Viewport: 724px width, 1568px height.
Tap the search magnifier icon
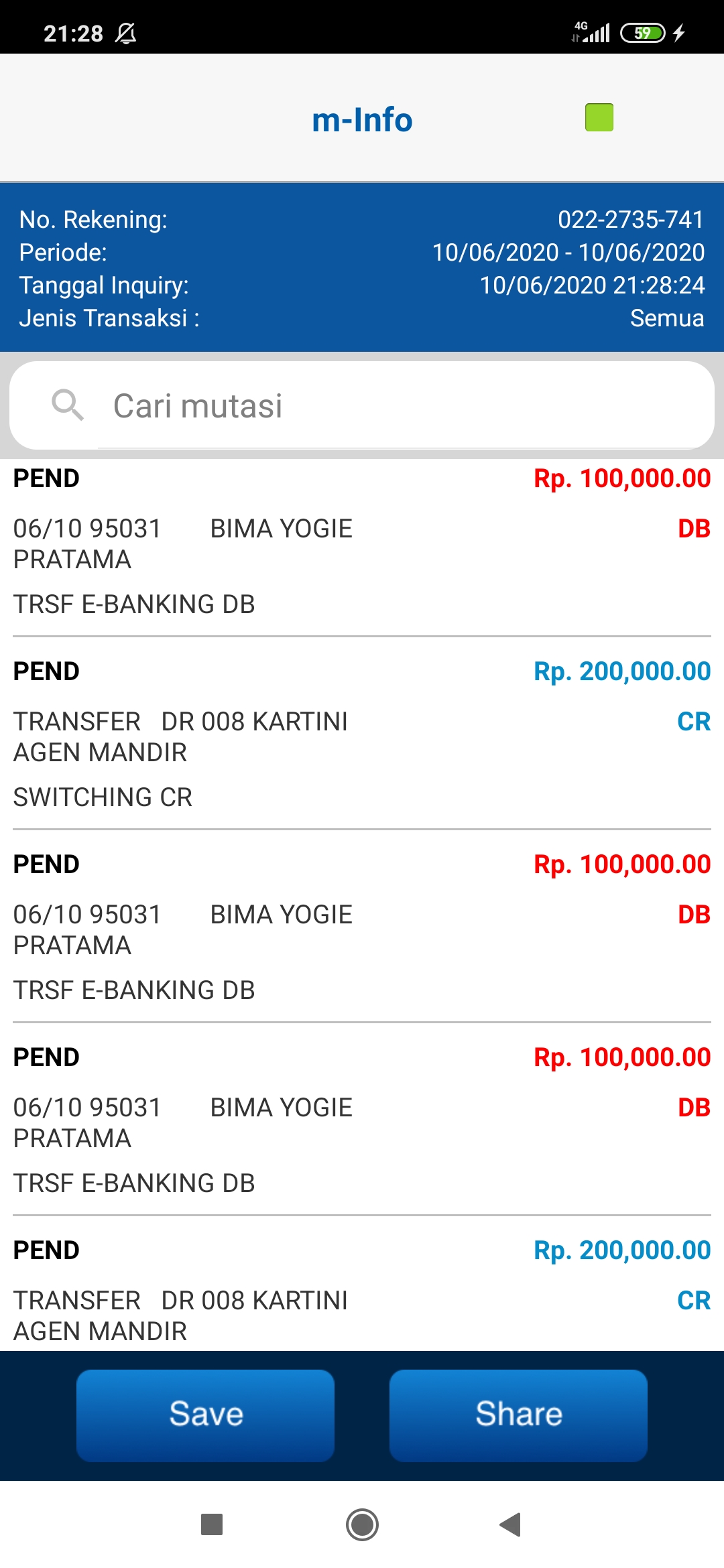coord(68,405)
